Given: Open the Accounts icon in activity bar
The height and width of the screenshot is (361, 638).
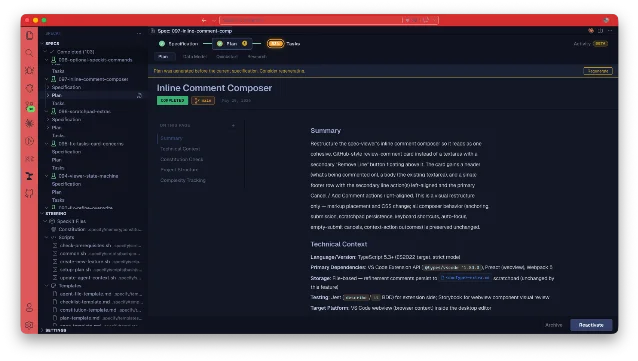Looking at the screenshot, I should pyautogui.click(x=29, y=307).
